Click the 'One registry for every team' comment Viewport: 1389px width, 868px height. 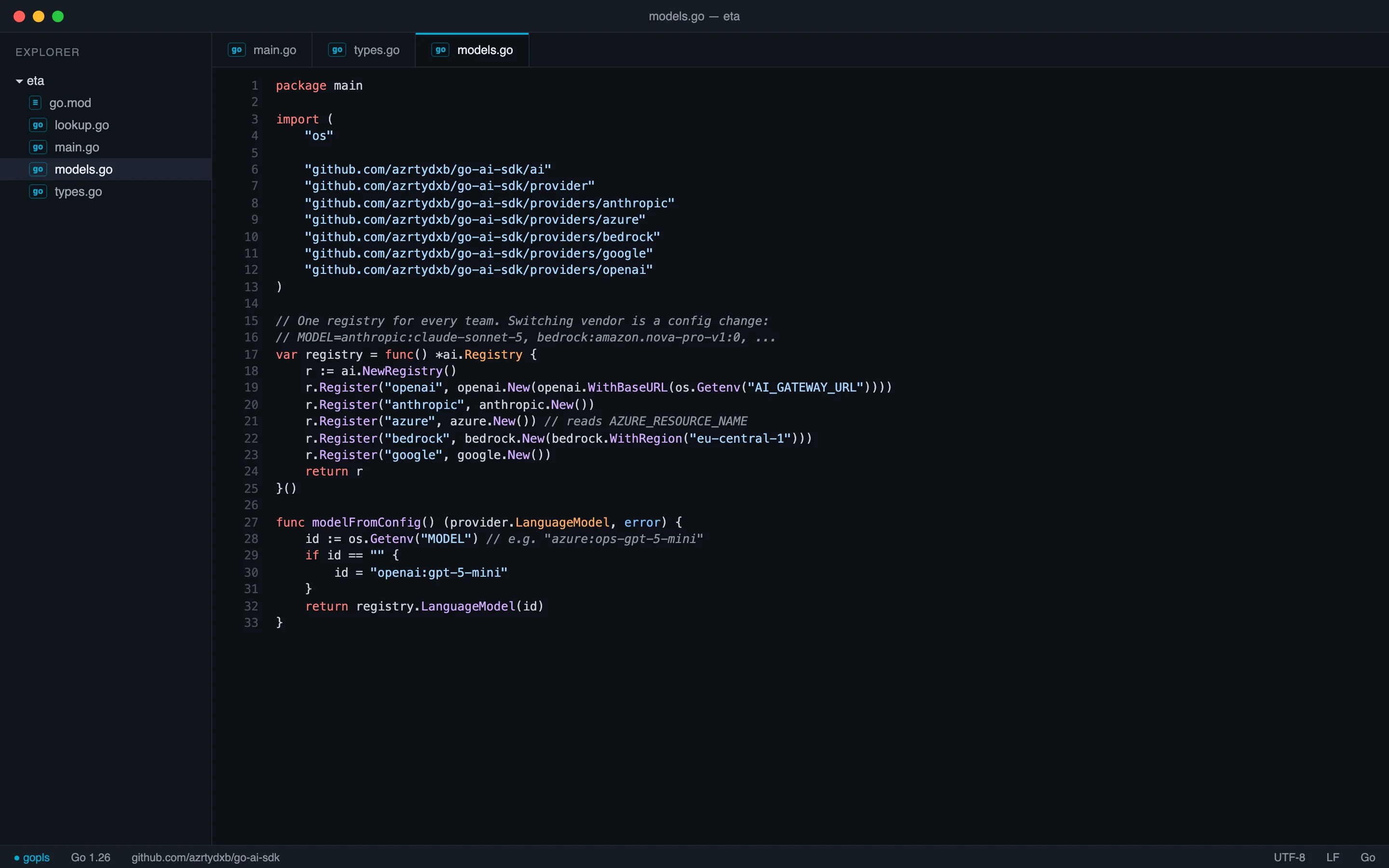point(522,321)
